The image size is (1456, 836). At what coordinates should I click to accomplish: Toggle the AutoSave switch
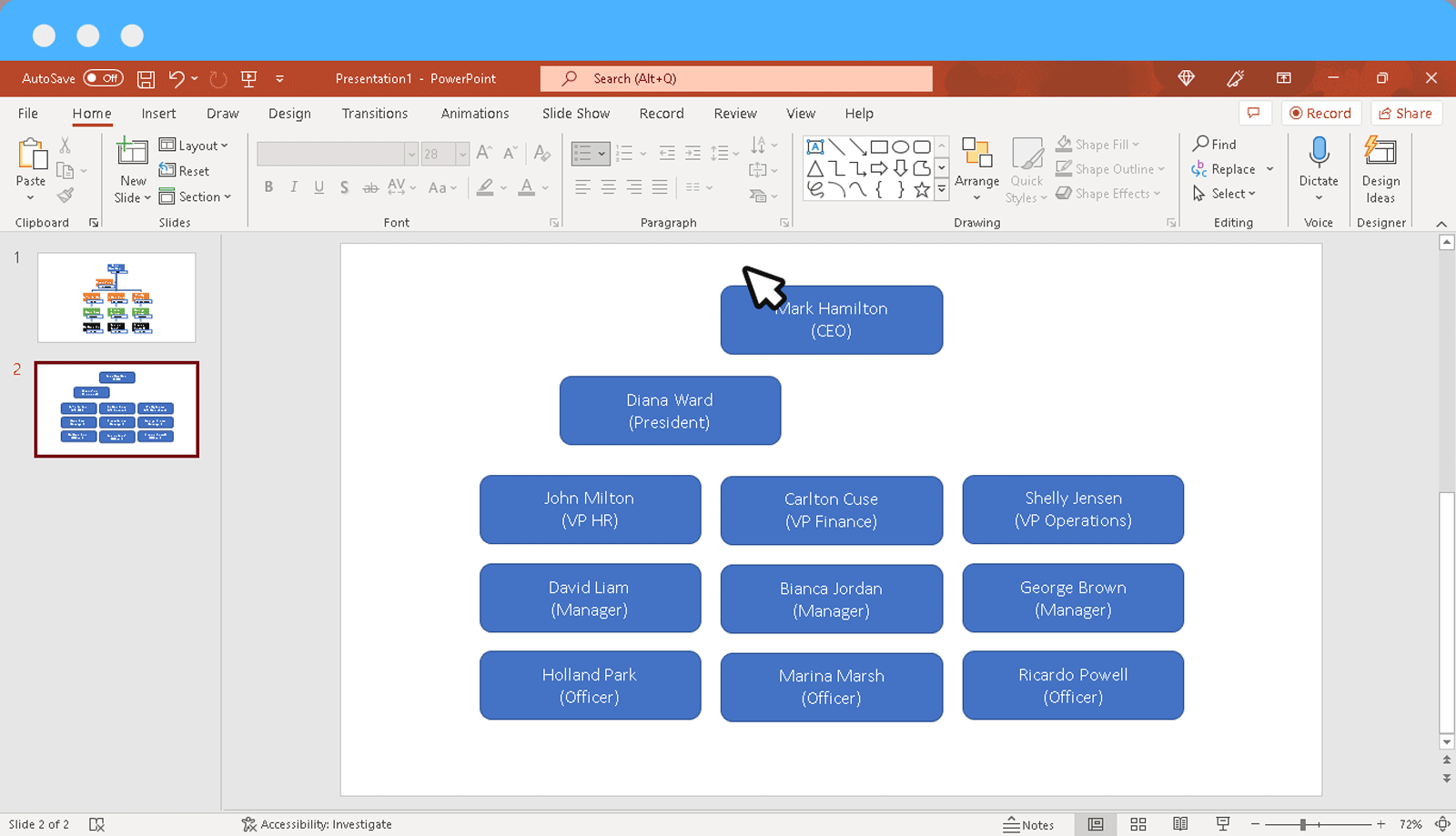[x=103, y=78]
